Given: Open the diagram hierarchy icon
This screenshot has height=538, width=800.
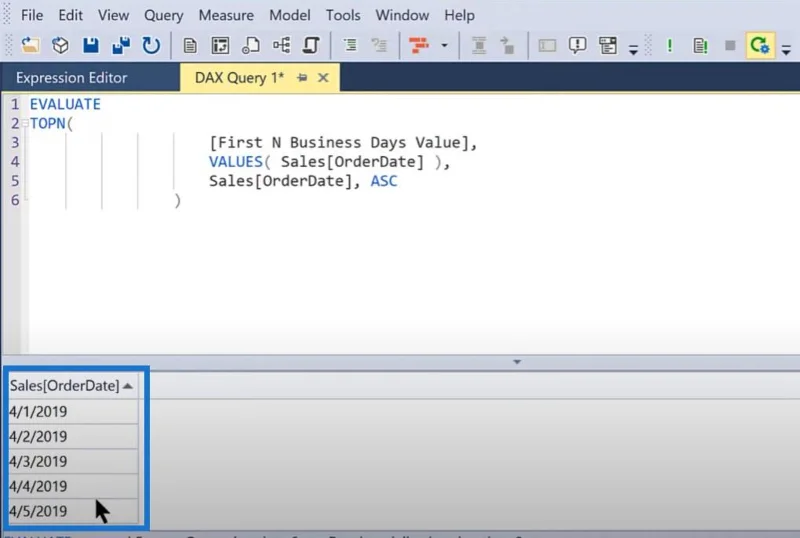Looking at the screenshot, I should point(281,46).
